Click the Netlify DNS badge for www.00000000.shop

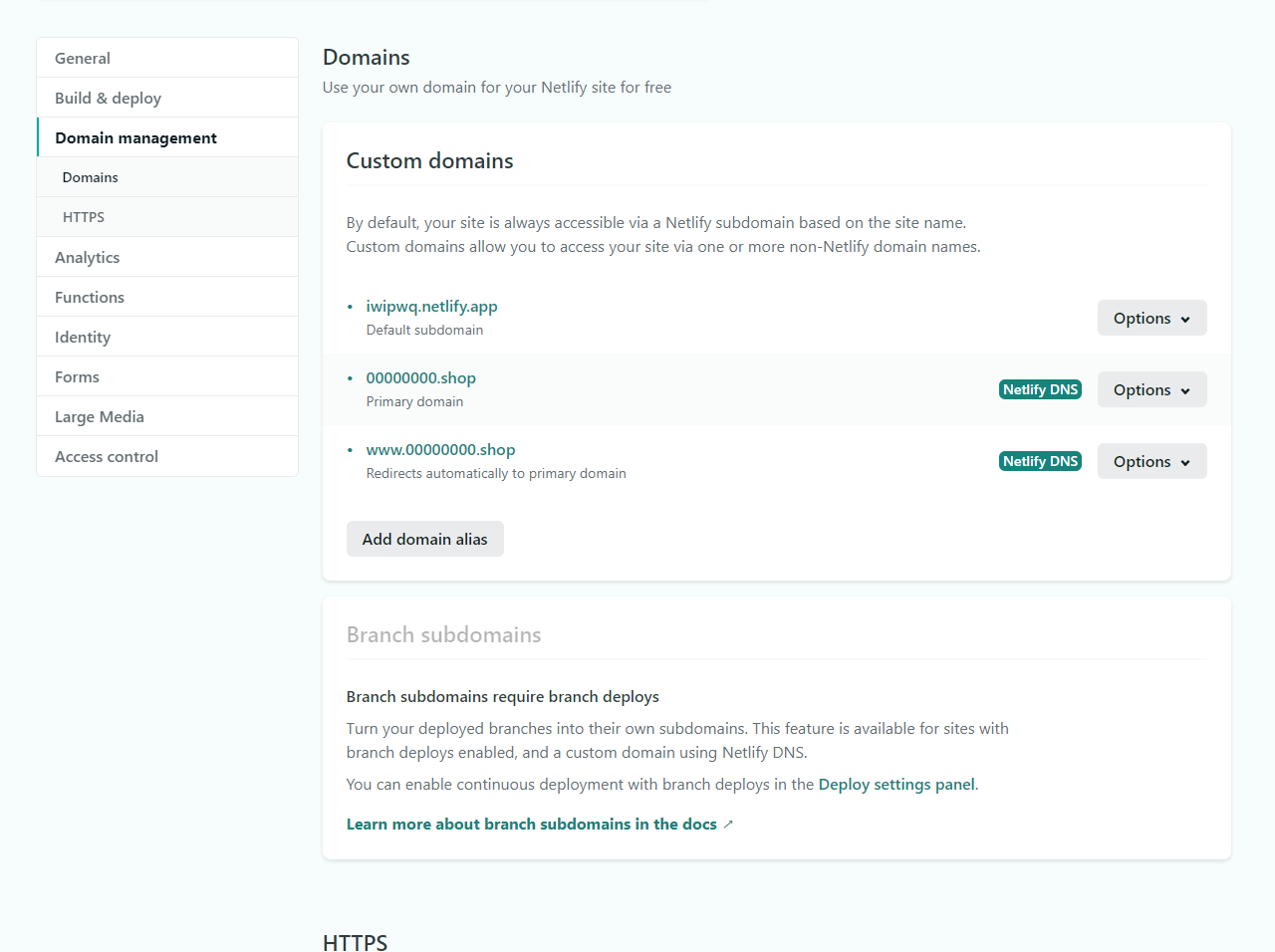pyautogui.click(x=1040, y=461)
